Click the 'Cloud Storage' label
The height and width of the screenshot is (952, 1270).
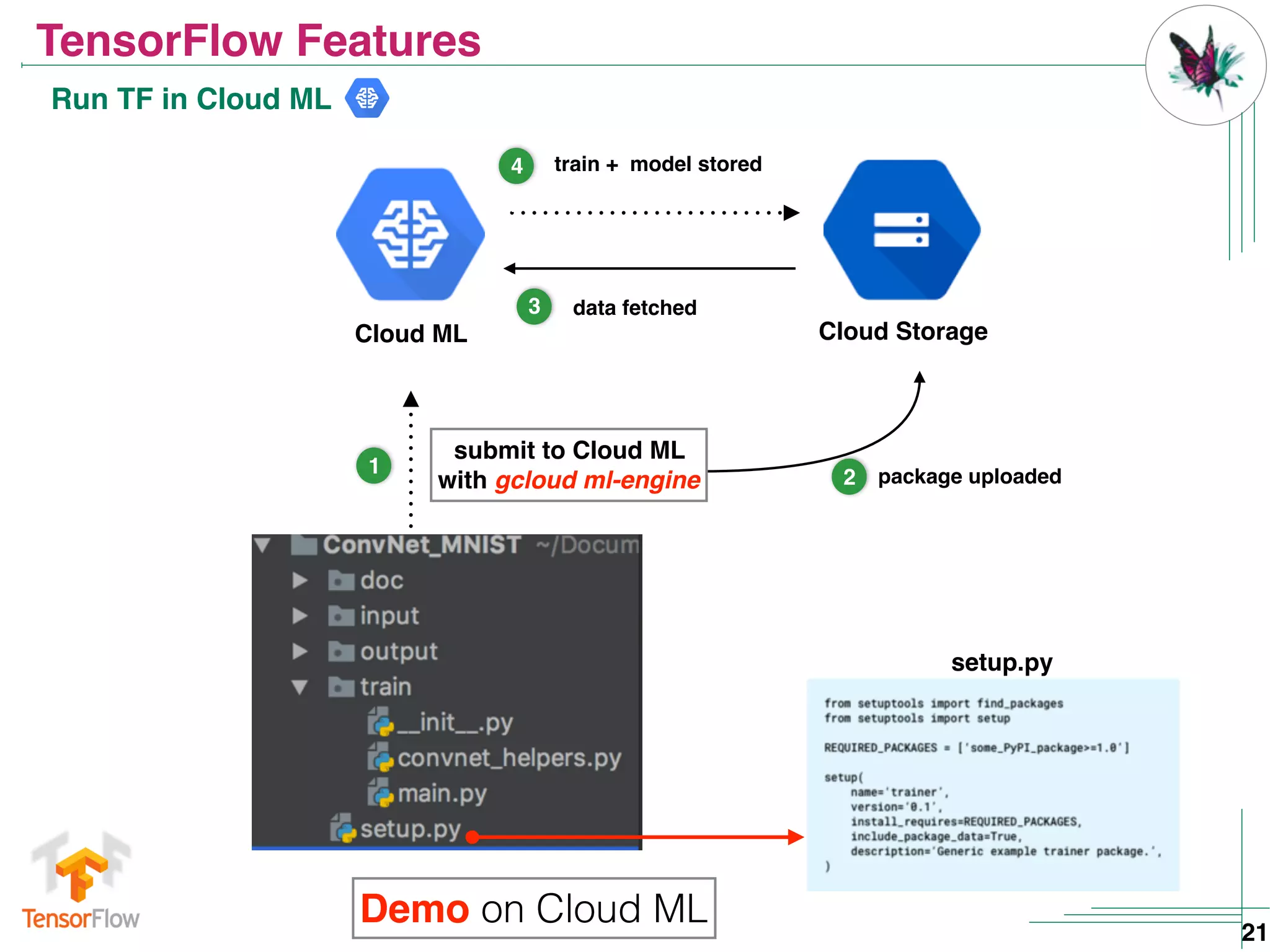pos(903,332)
